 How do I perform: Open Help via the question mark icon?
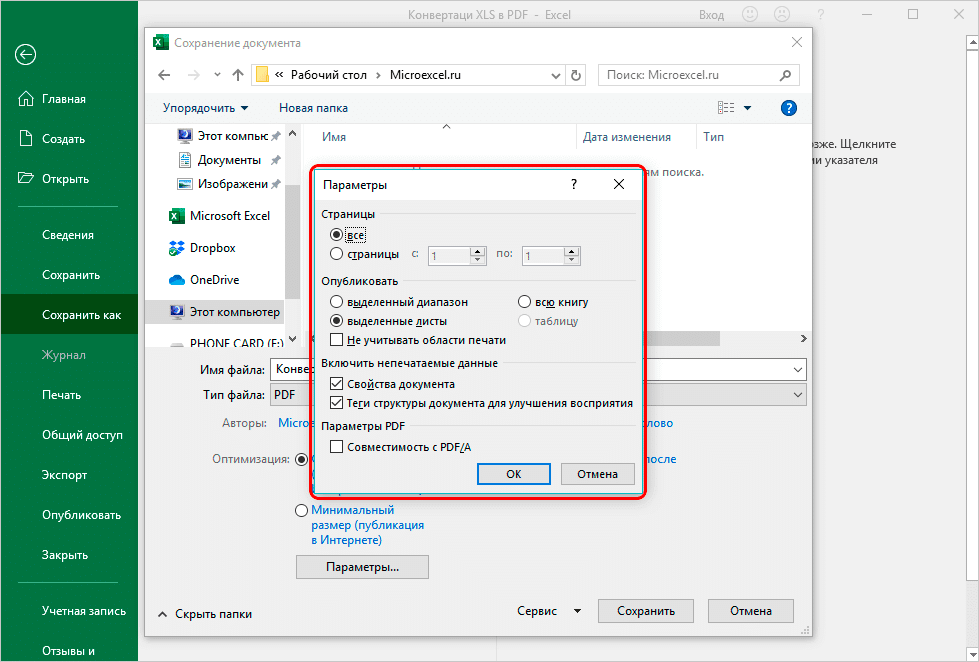(789, 107)
